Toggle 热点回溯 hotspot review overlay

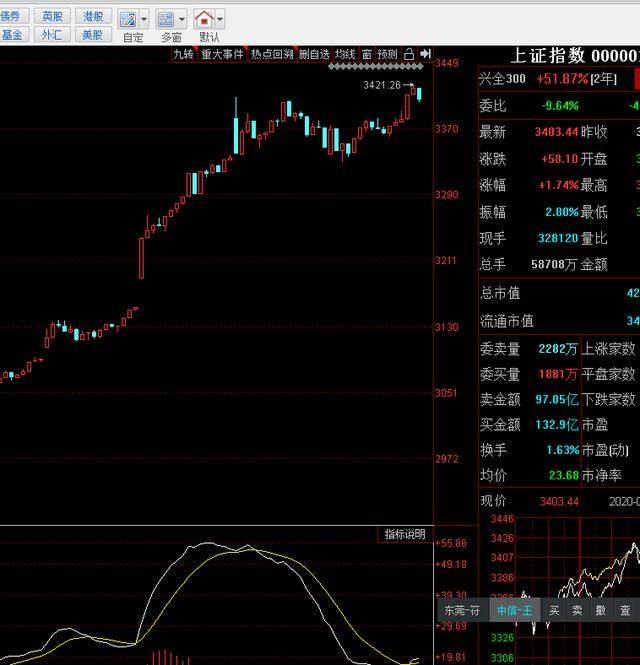click(272, 54)
